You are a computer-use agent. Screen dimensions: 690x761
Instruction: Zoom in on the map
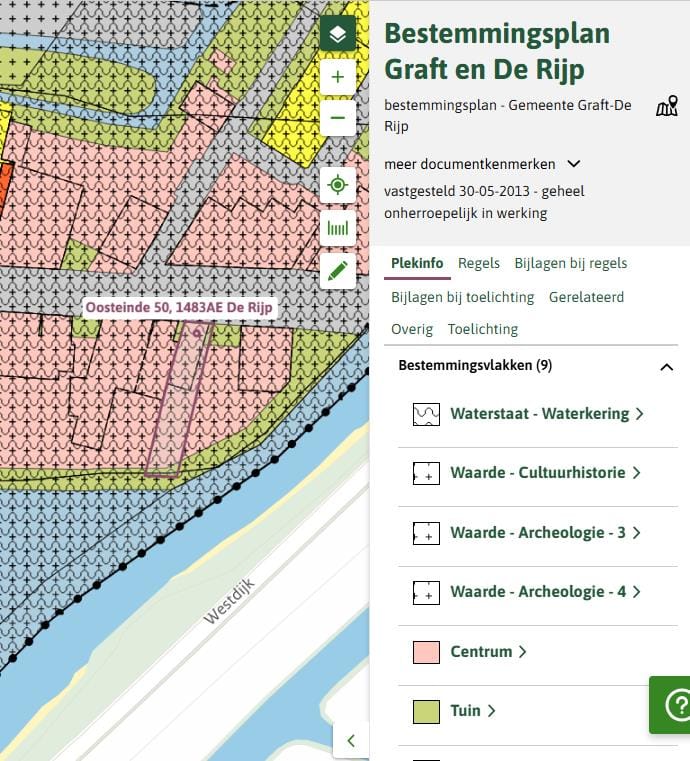point(338,77)
